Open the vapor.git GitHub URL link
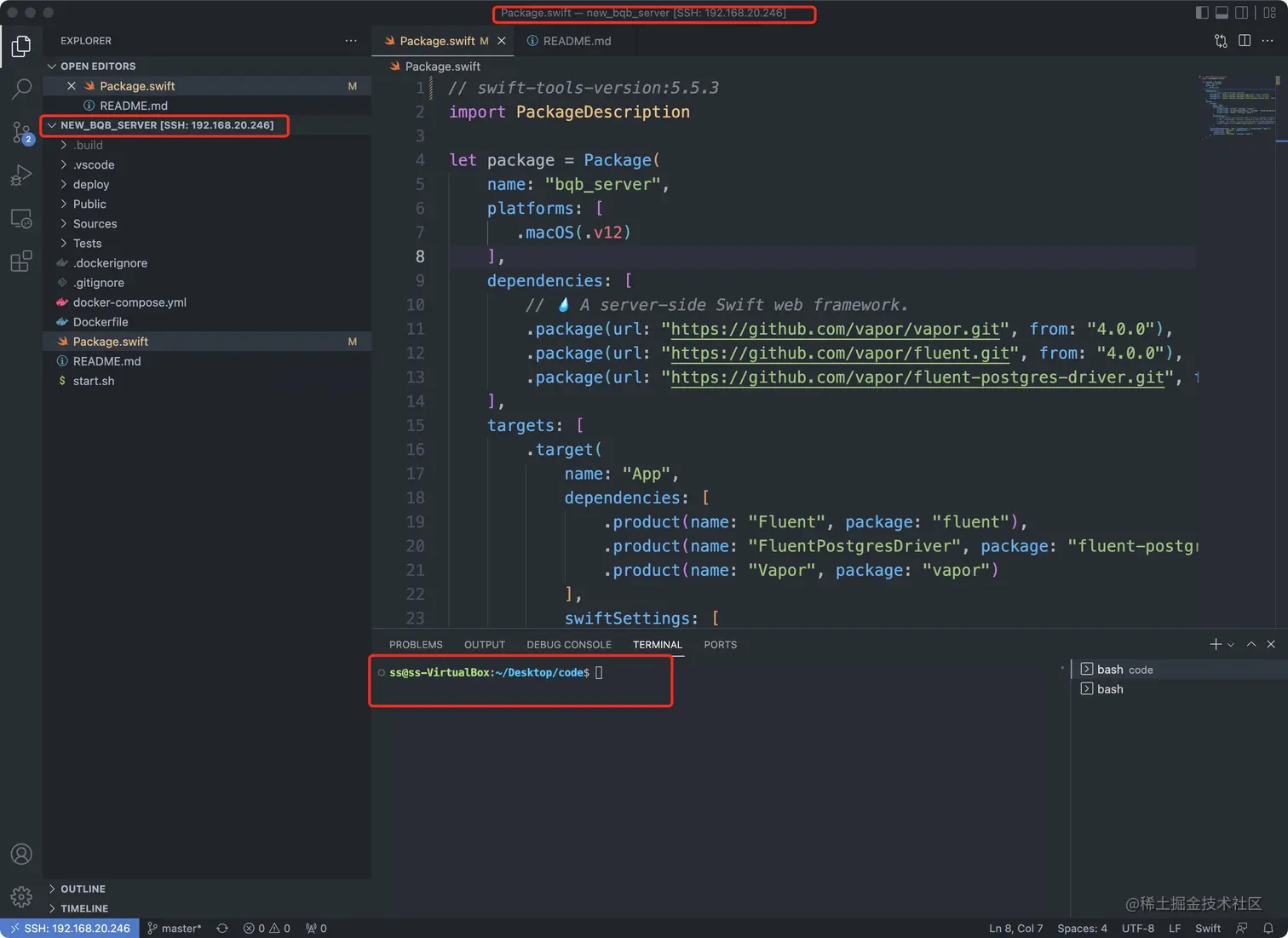The height and width of the screenshot is (938, 1288). point(836,330)
